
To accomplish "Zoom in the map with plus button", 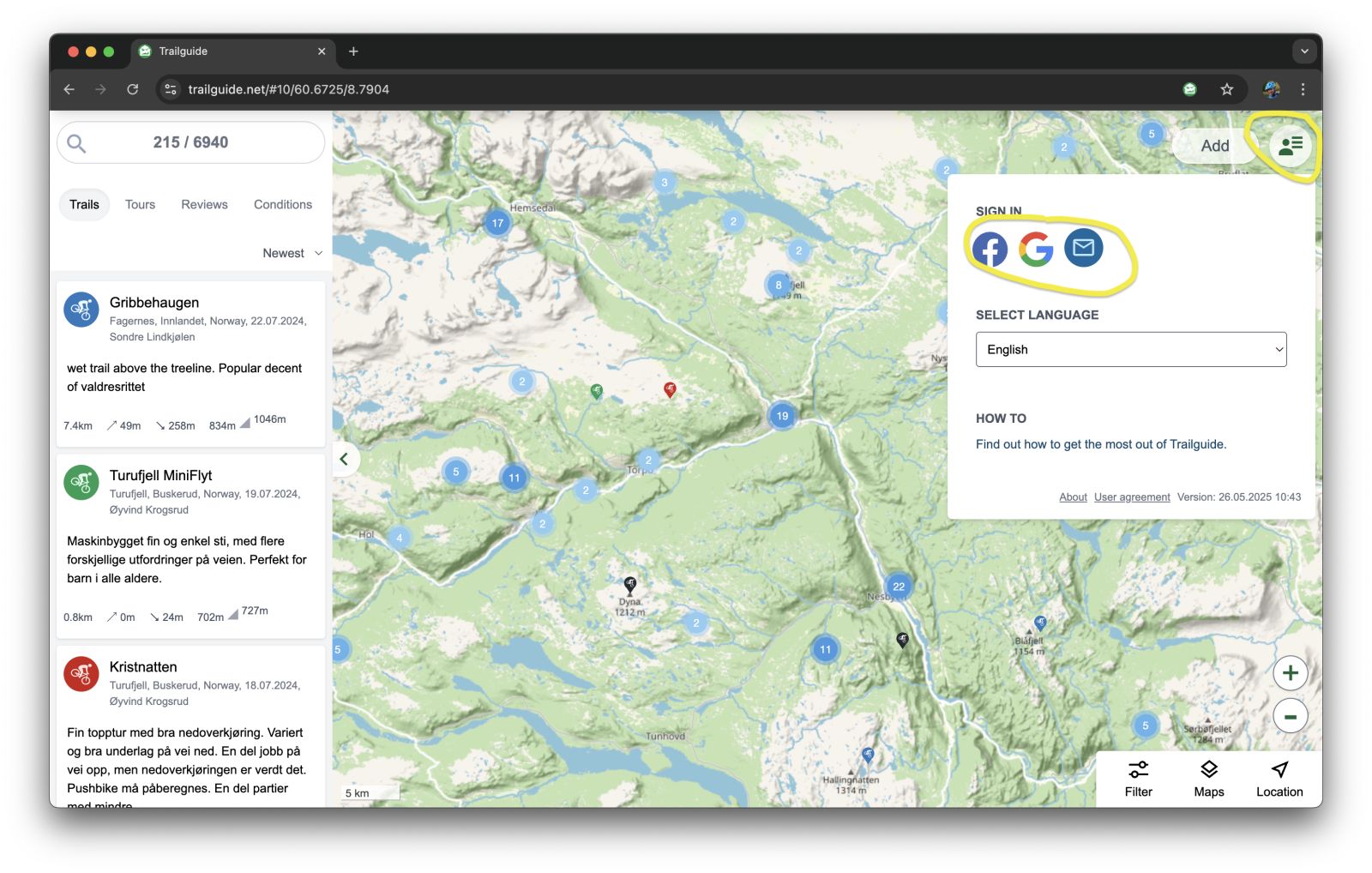I will coord(1290,673).
